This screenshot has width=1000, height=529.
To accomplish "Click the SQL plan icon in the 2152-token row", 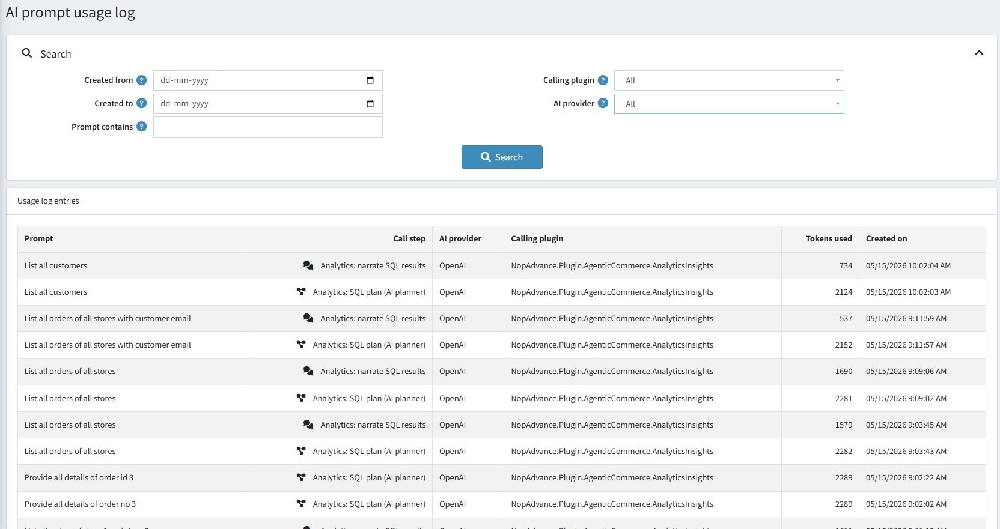I will [x=301, y=345].
